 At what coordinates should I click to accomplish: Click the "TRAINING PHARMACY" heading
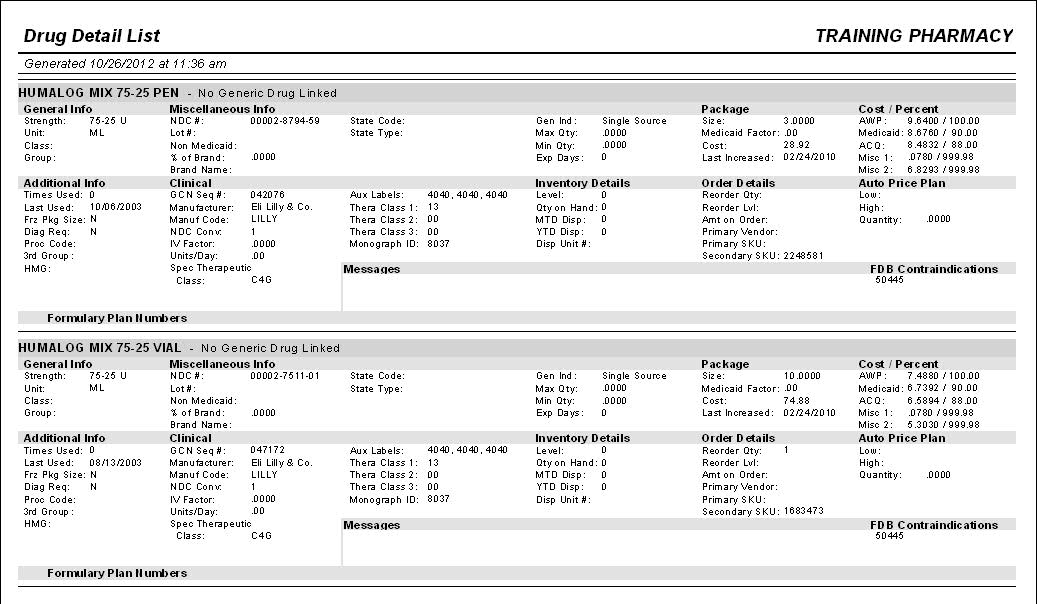[x=914, y=36]
